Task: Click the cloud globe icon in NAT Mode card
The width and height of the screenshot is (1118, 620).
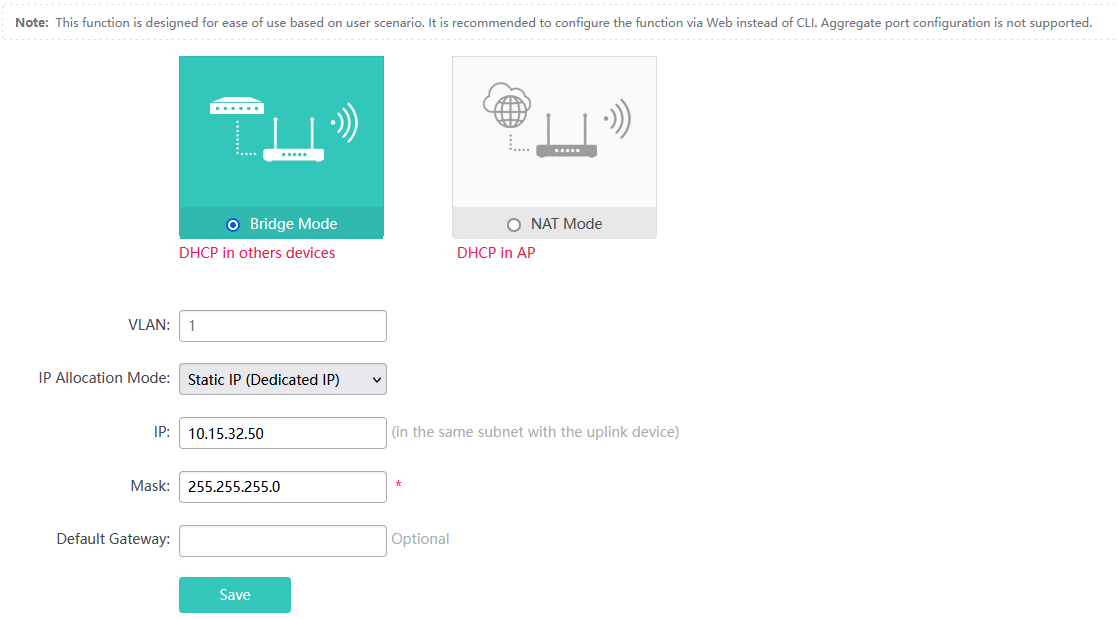Action: coord(507,105)
